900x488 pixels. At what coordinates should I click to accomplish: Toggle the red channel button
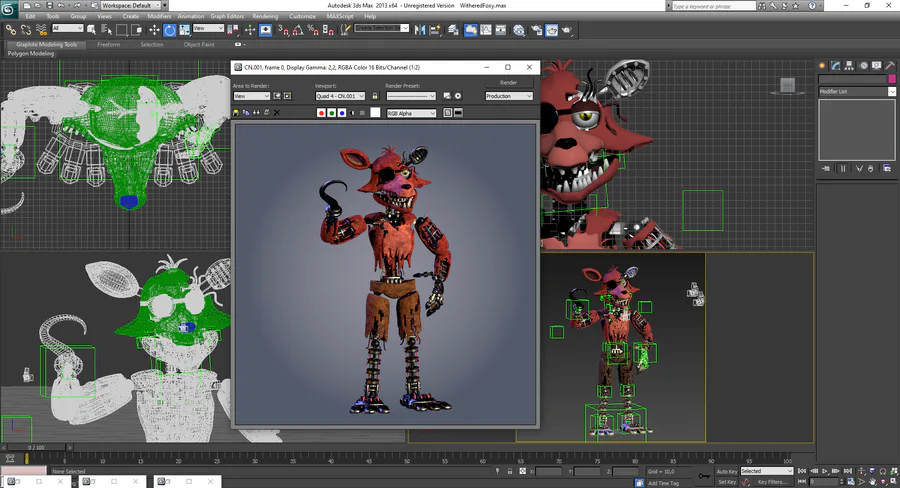[321, 113]
